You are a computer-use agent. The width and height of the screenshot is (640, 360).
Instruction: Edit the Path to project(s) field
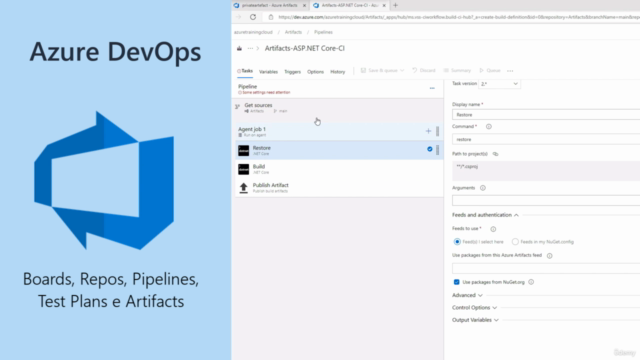coord(546,171)
